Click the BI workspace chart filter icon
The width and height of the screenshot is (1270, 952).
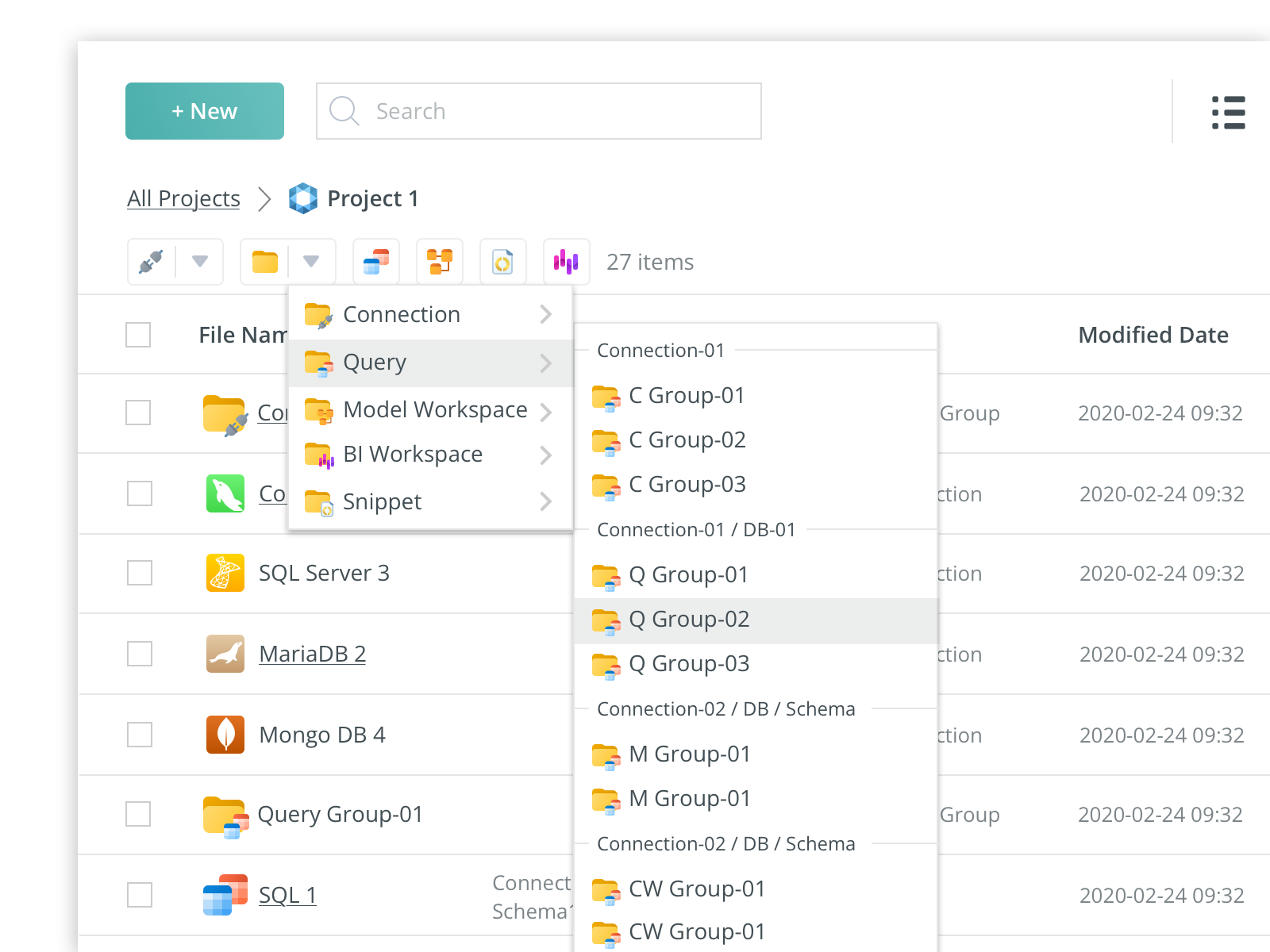tap(566, 262)
